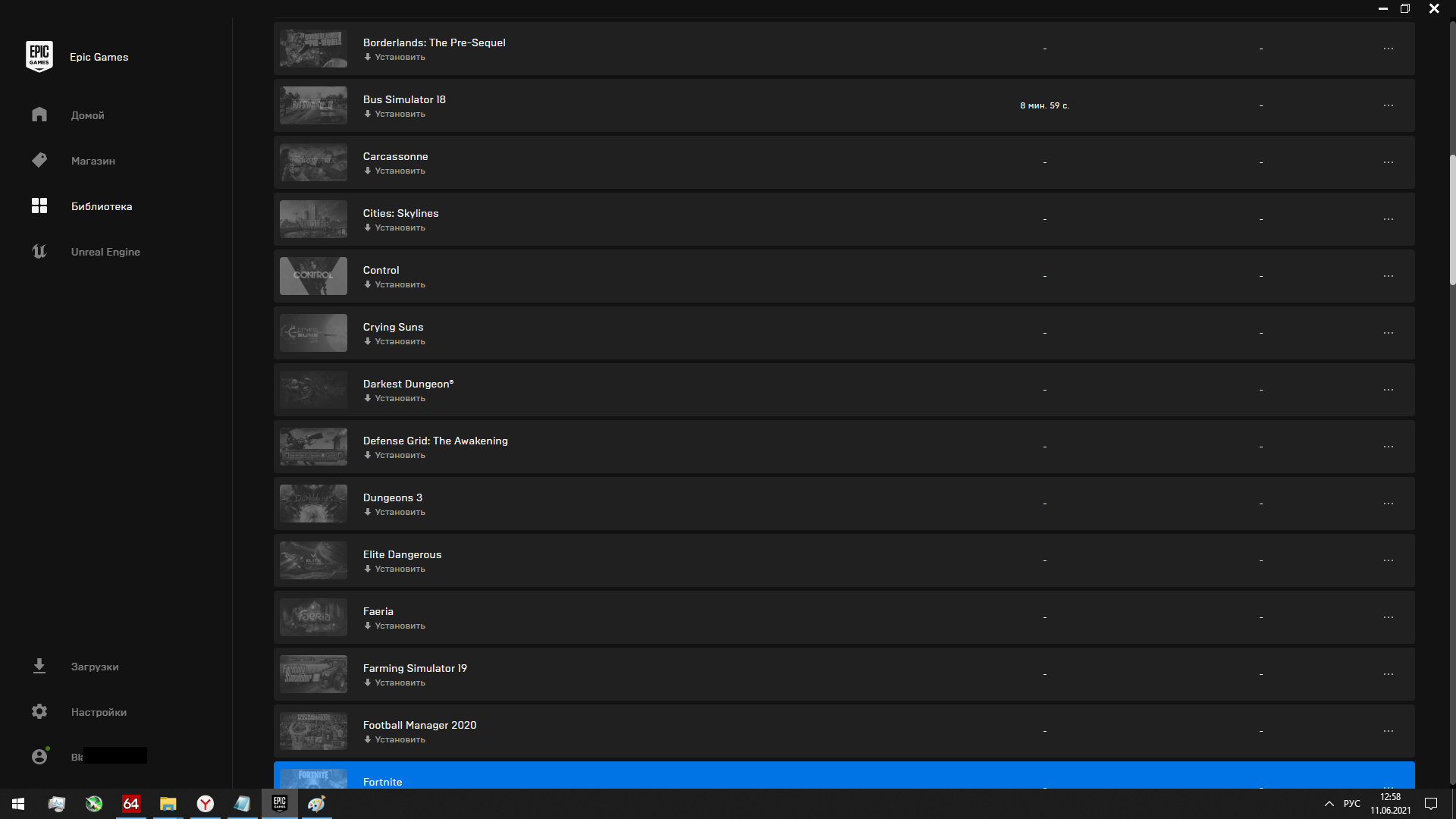Go to Unreal Engine menu item
The height and width of the screenshot is (819, 1456).
(105, 252)
